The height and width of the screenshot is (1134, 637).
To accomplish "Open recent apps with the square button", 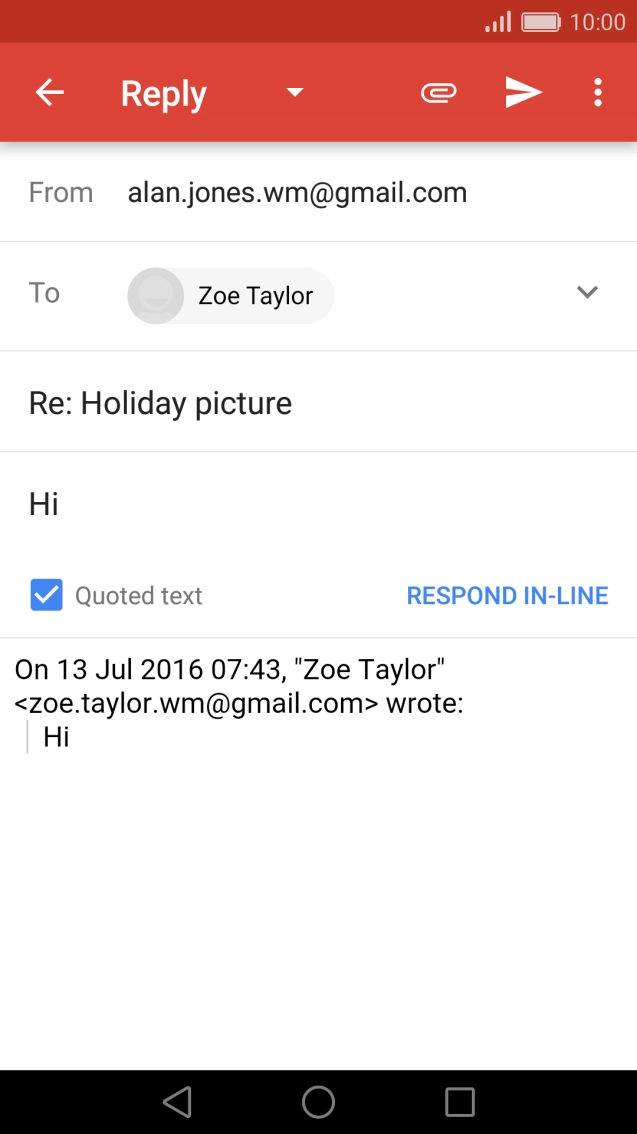I will (459, 1103).
